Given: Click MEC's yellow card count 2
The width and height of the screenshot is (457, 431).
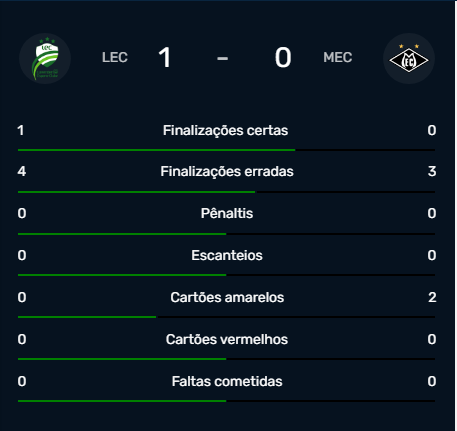Looking at the screenshot, I should (432, 297).
